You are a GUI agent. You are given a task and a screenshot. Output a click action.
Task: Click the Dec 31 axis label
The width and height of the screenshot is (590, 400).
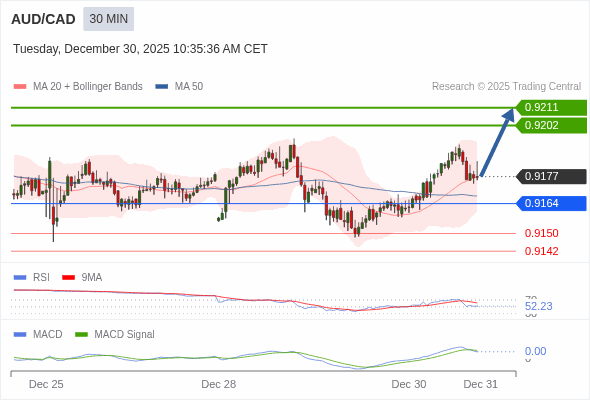[x=481, y=384]
